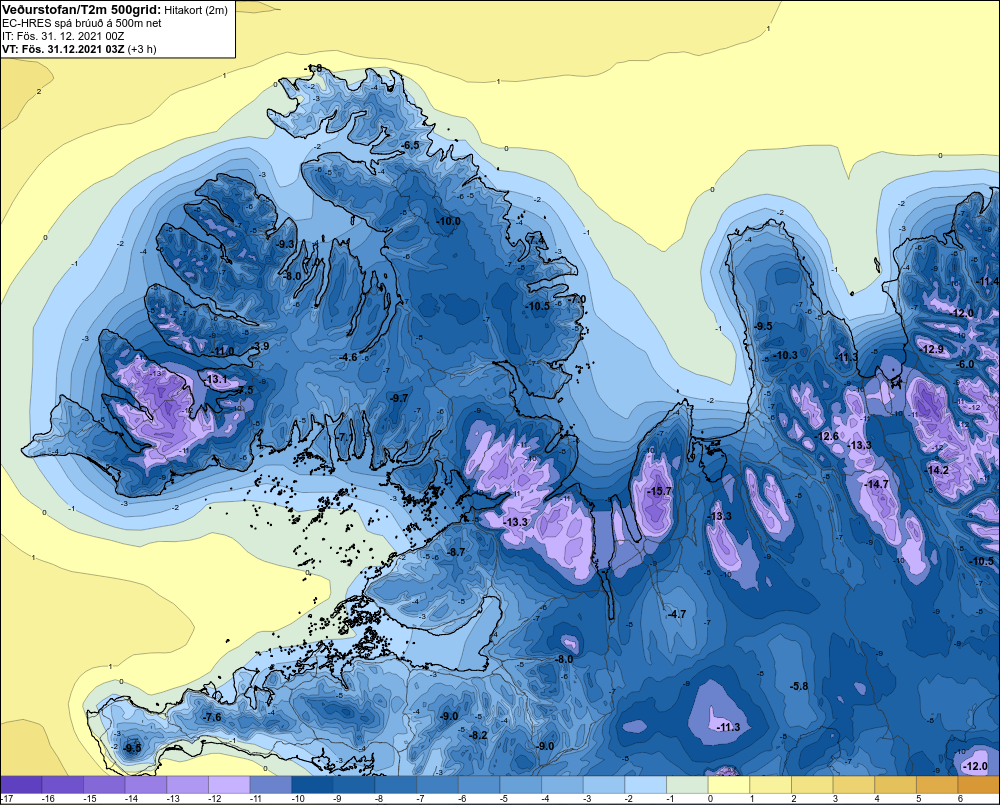Click the -4.6 temperature label
The width and height of the screenshot is (1000, 805).
point(348,357)
